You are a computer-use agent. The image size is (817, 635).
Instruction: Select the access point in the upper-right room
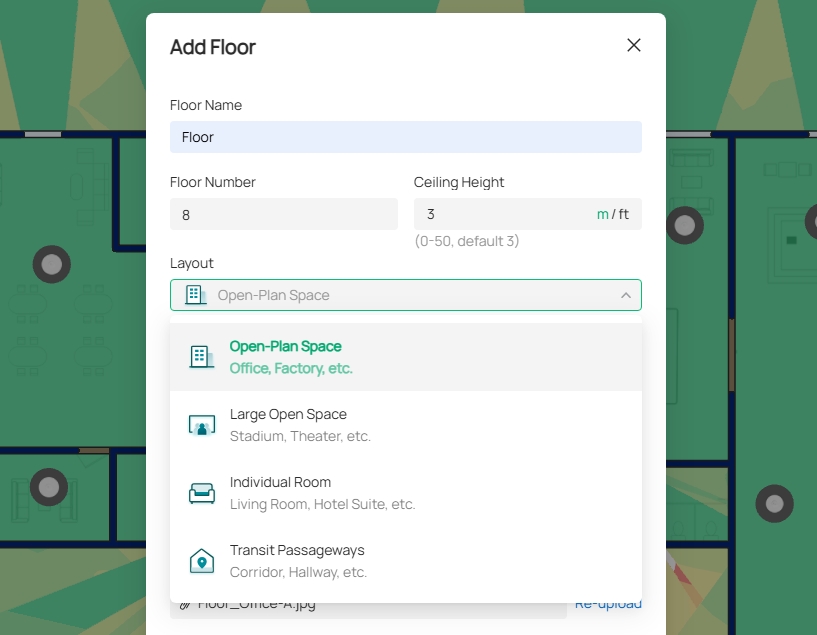click(685, 225)
